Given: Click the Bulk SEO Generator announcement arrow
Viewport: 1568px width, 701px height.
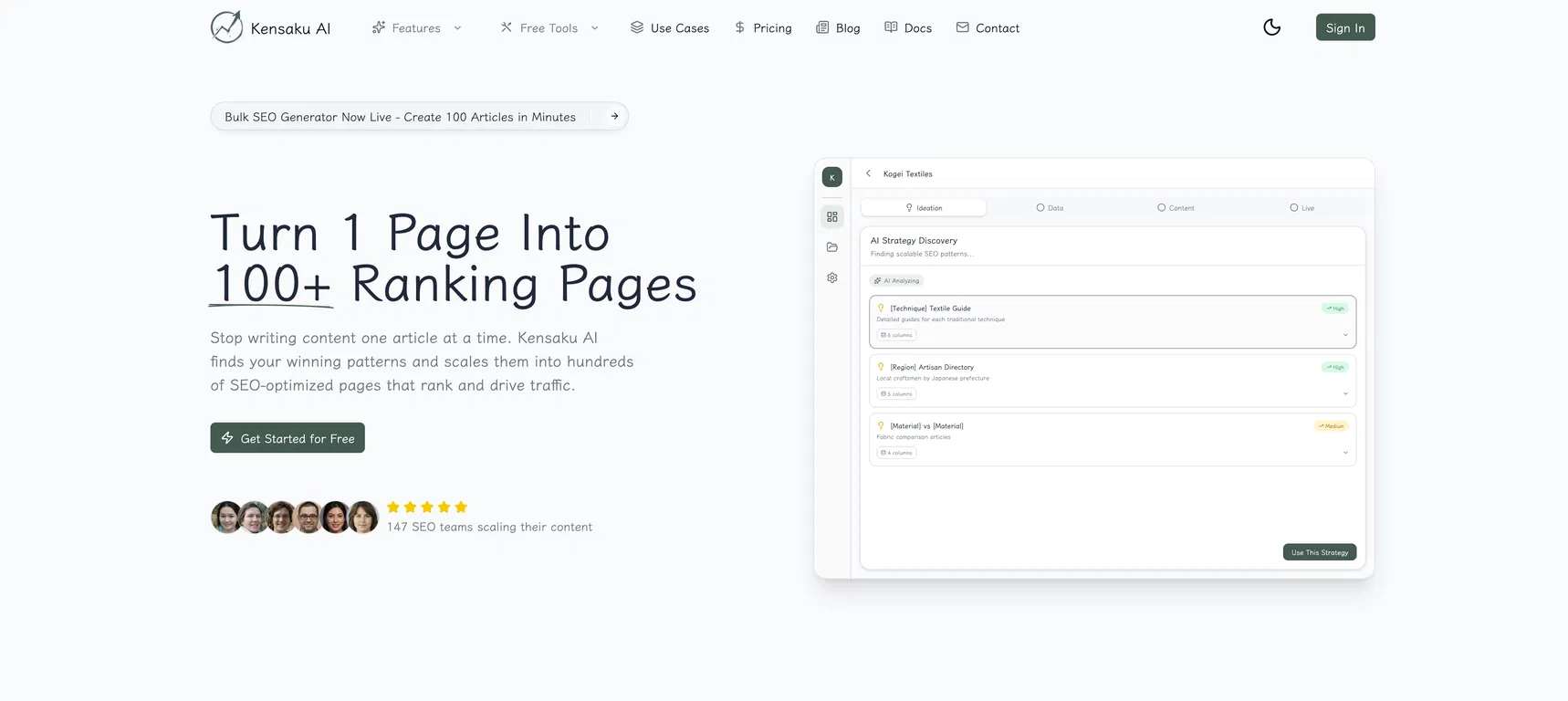Looking at the screenshot, I should (614, 117).
